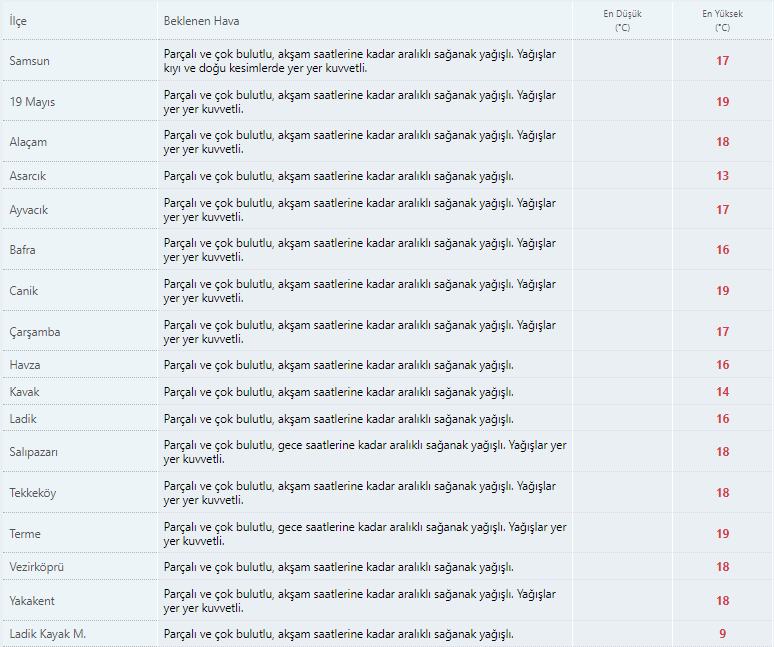Click Asarcık's highest temperature 13

coord(723,176)
